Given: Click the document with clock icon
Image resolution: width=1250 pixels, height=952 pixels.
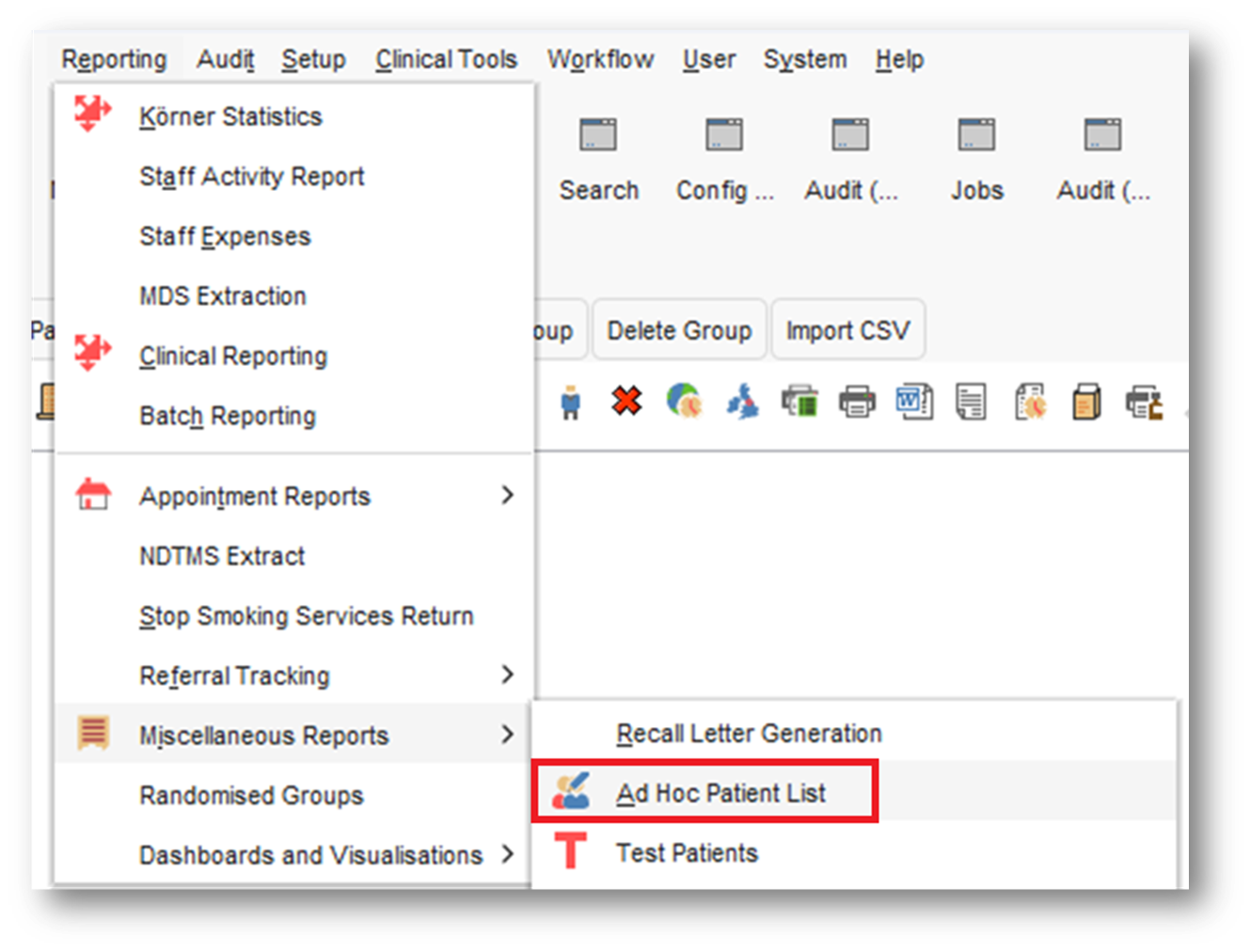Looking at the screenshot, I should [1030, 402].
